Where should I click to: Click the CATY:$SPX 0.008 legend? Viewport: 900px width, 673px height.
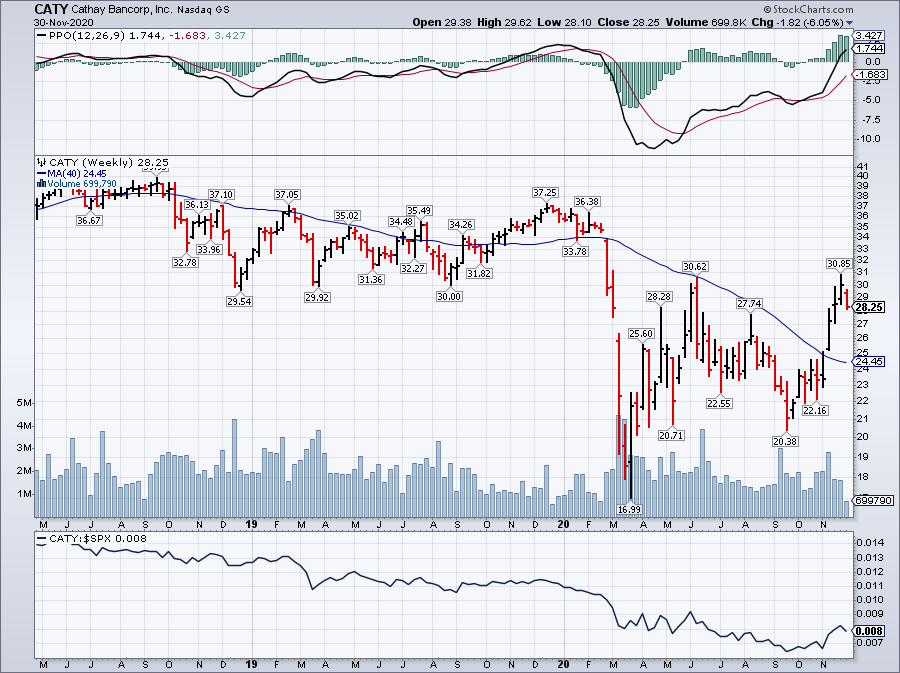(x=98, y=539)
